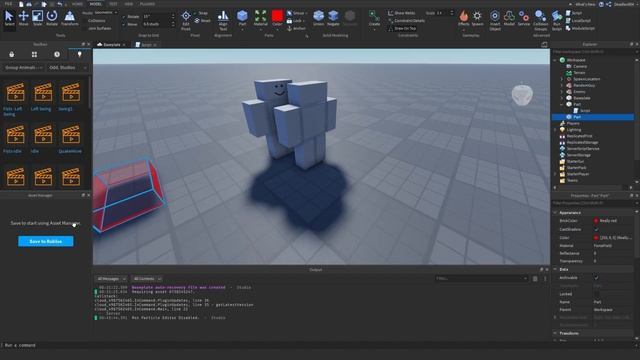Click the BrickColor Really red swatch

point(596,221)
